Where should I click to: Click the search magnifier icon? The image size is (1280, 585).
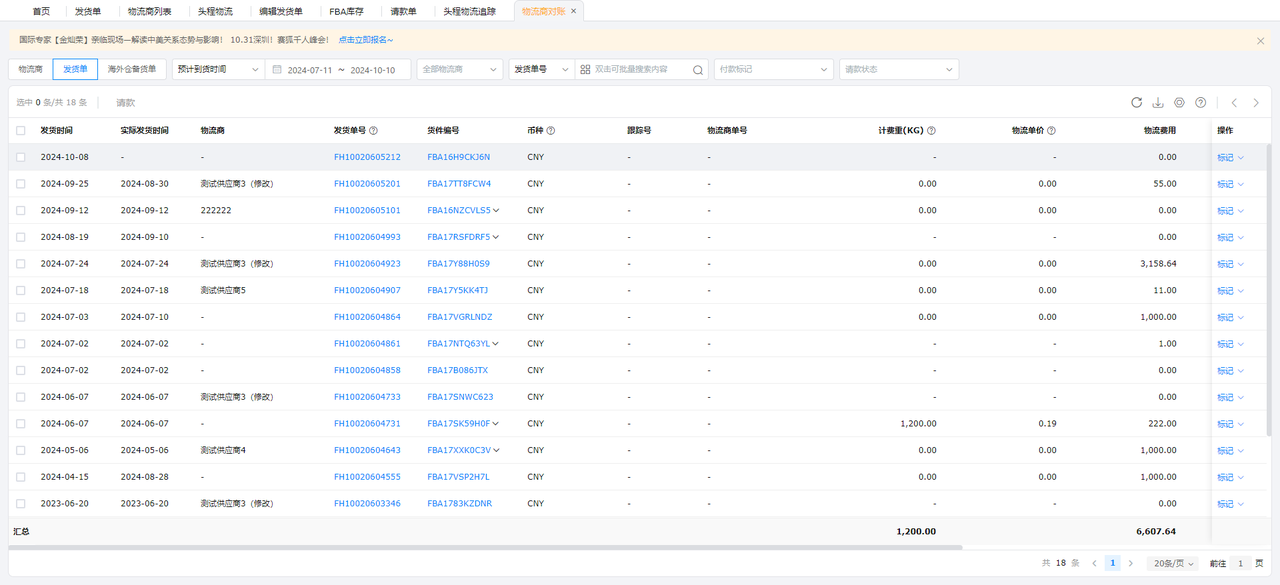698,70
